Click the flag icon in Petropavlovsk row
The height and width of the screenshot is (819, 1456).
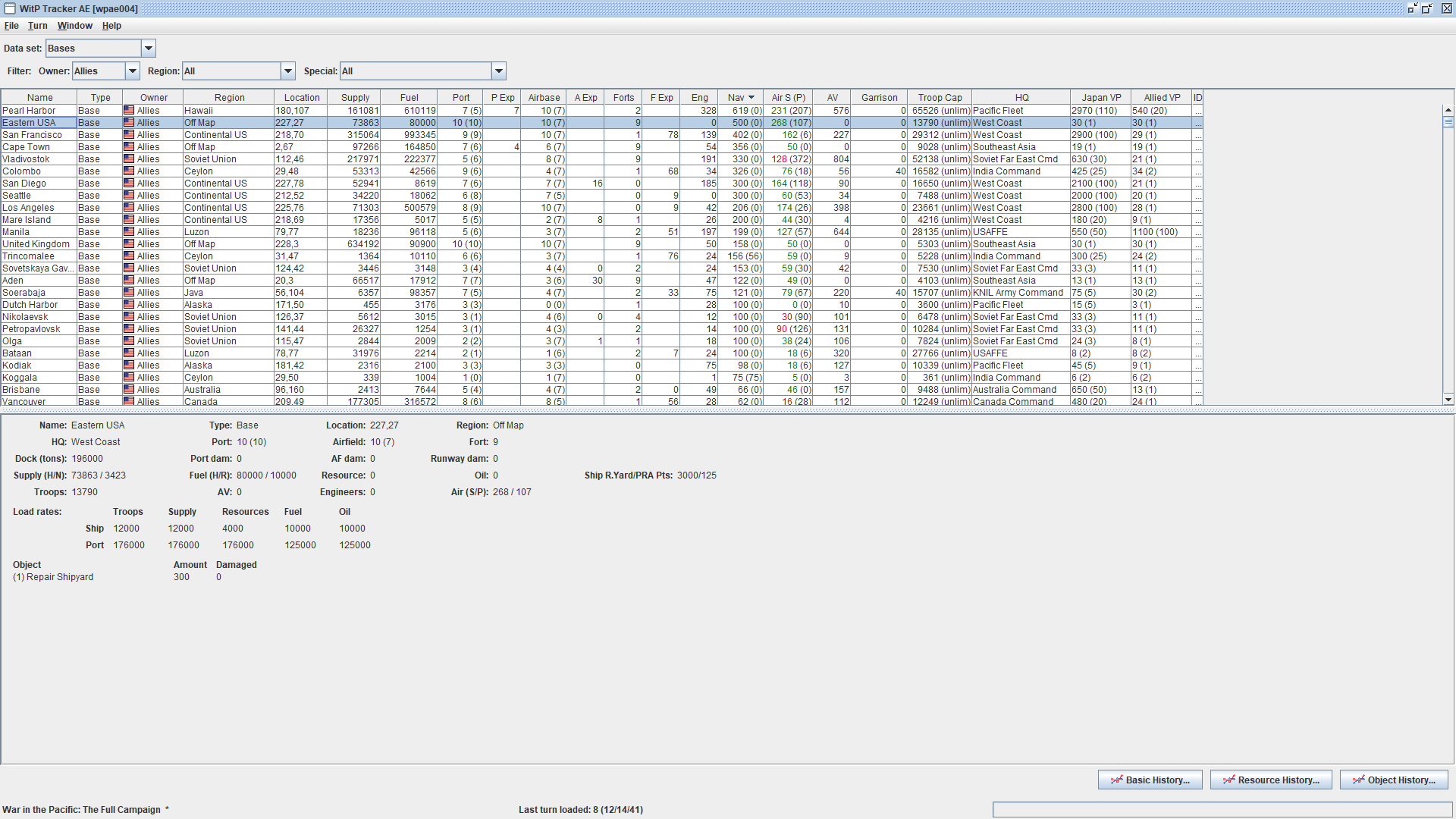pos(129,329)
